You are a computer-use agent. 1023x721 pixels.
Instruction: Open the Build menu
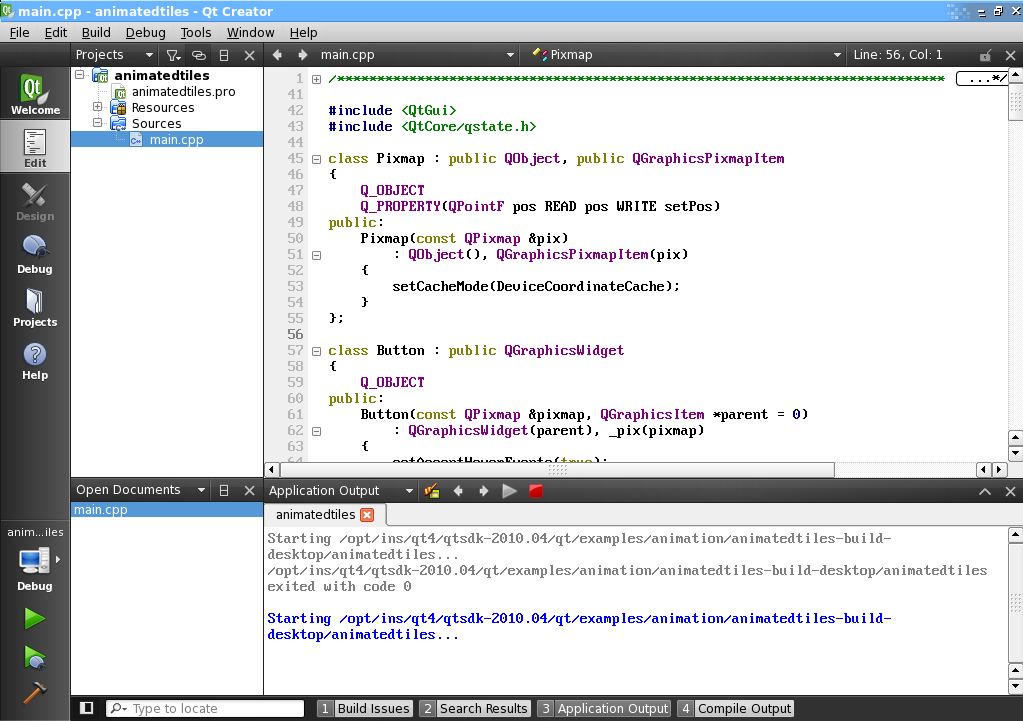pyautogui.click(x=96, y=33)
